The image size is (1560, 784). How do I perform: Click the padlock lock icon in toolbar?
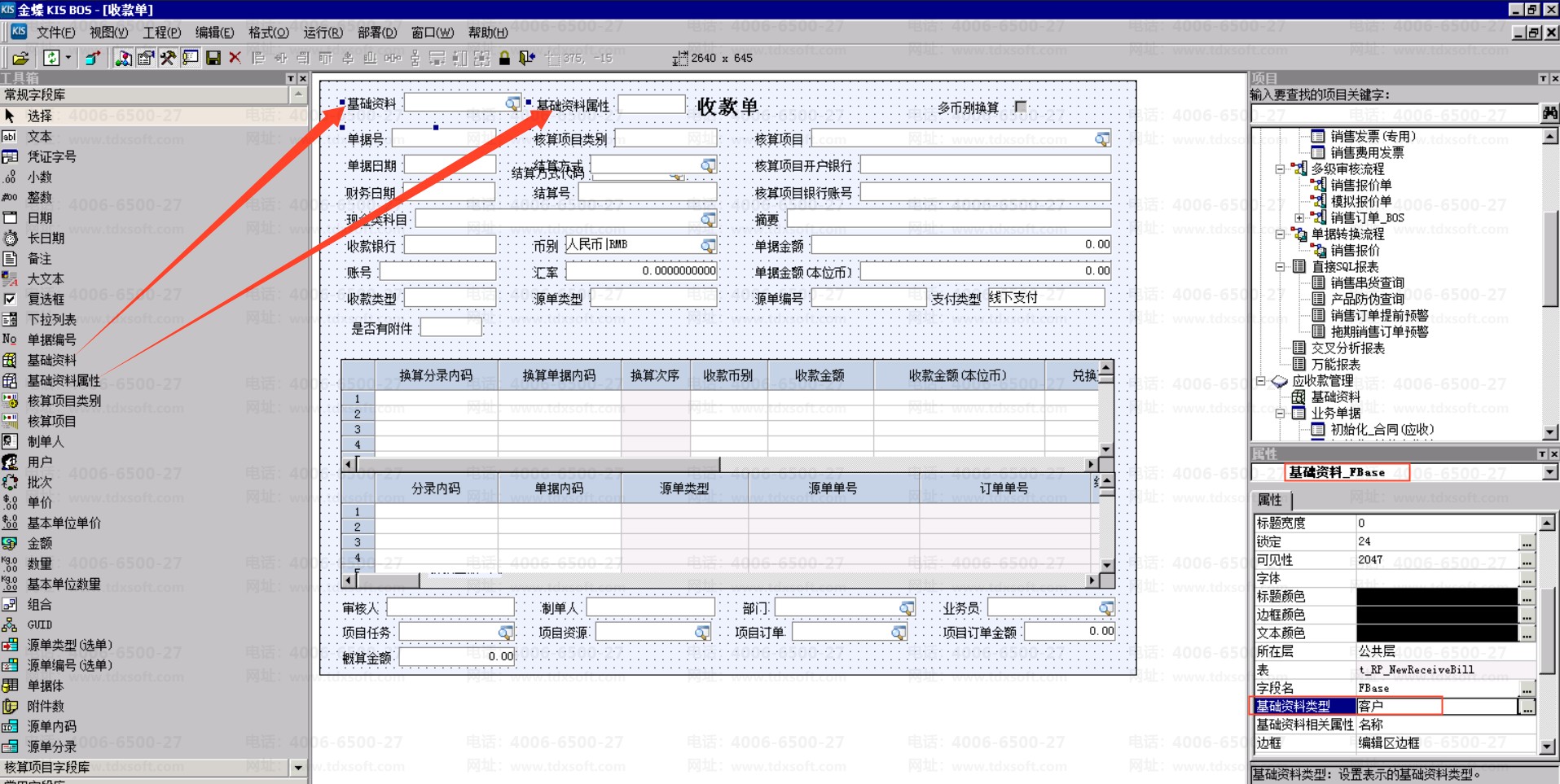pos(504,58)
